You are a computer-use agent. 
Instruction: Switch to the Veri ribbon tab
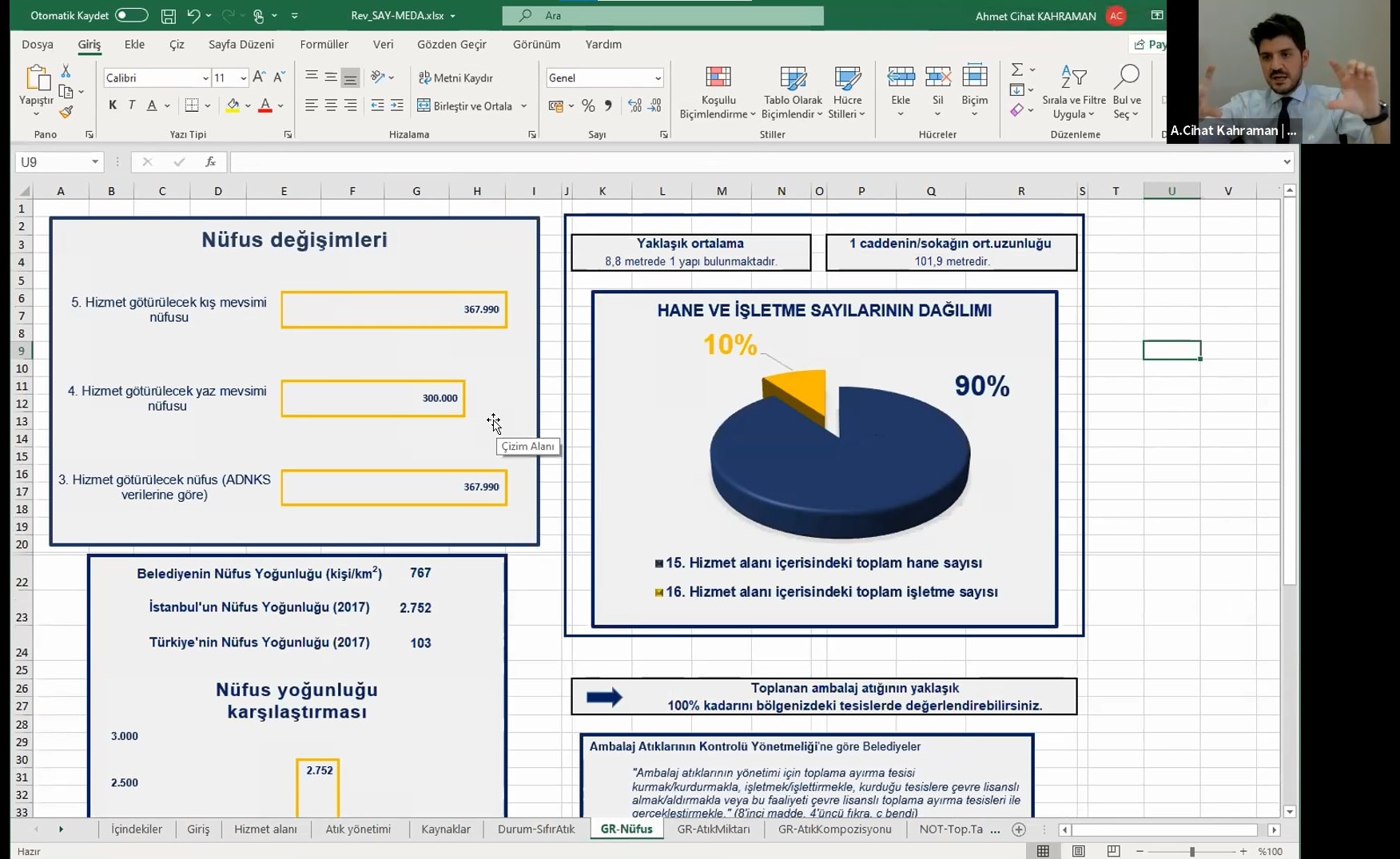tap(383, 44)
